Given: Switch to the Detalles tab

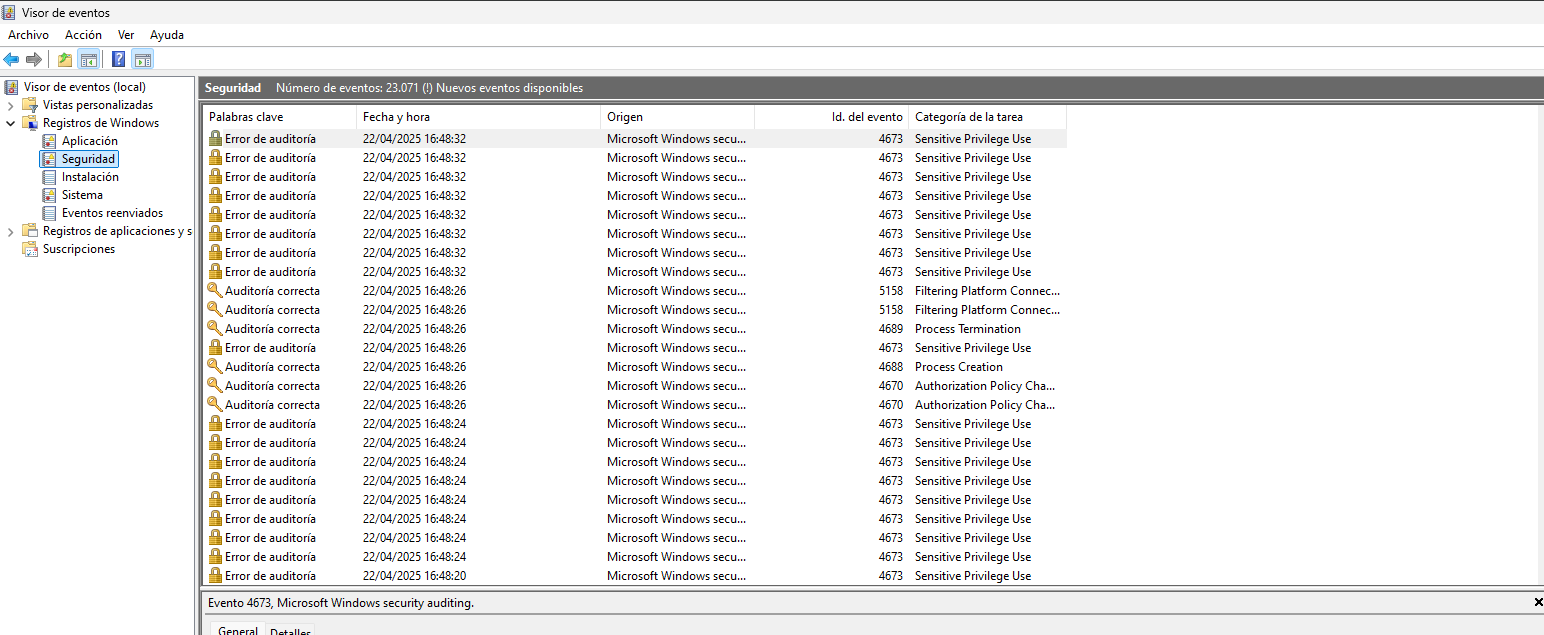Looking at the screenshot, I should pyautogui.click(x=290, y=630).
